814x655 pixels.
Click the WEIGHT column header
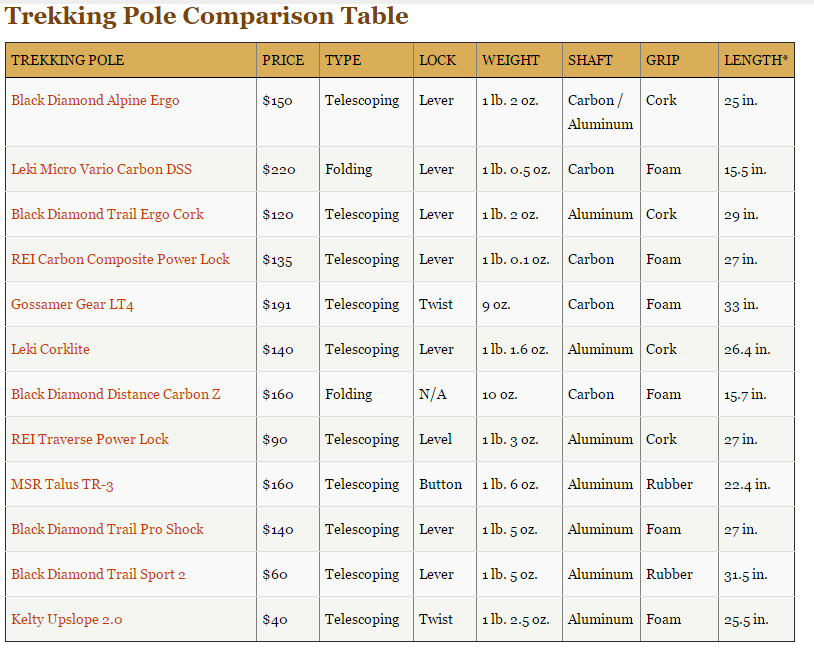[510, 60]
